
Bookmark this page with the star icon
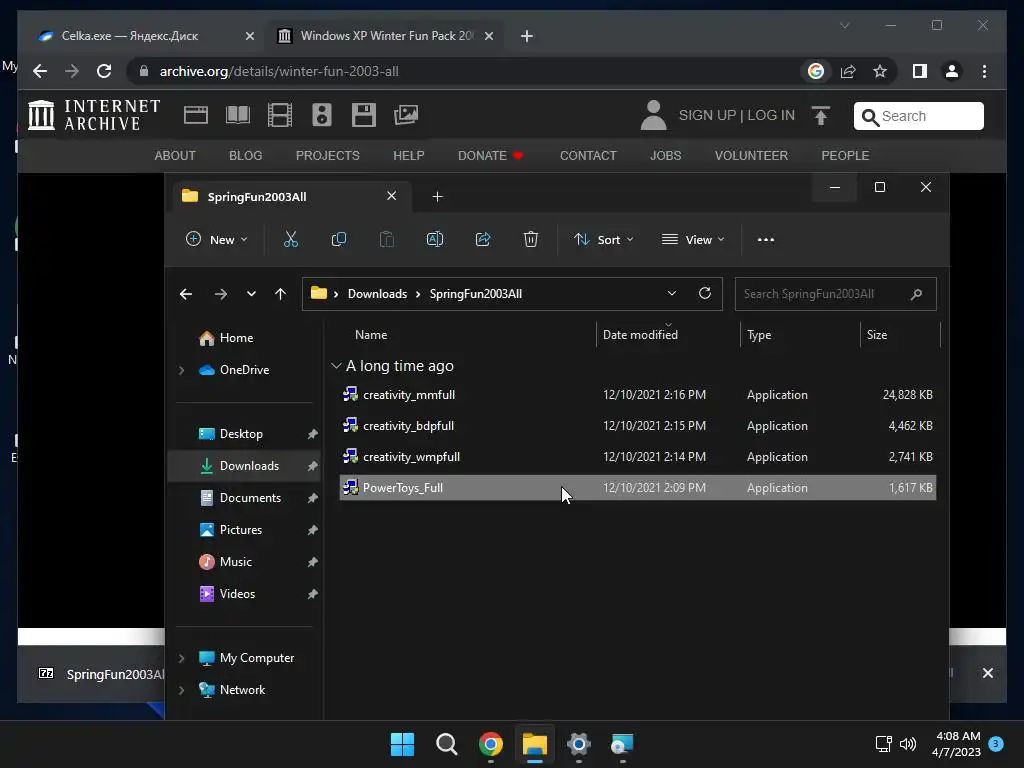pos(880,71)
